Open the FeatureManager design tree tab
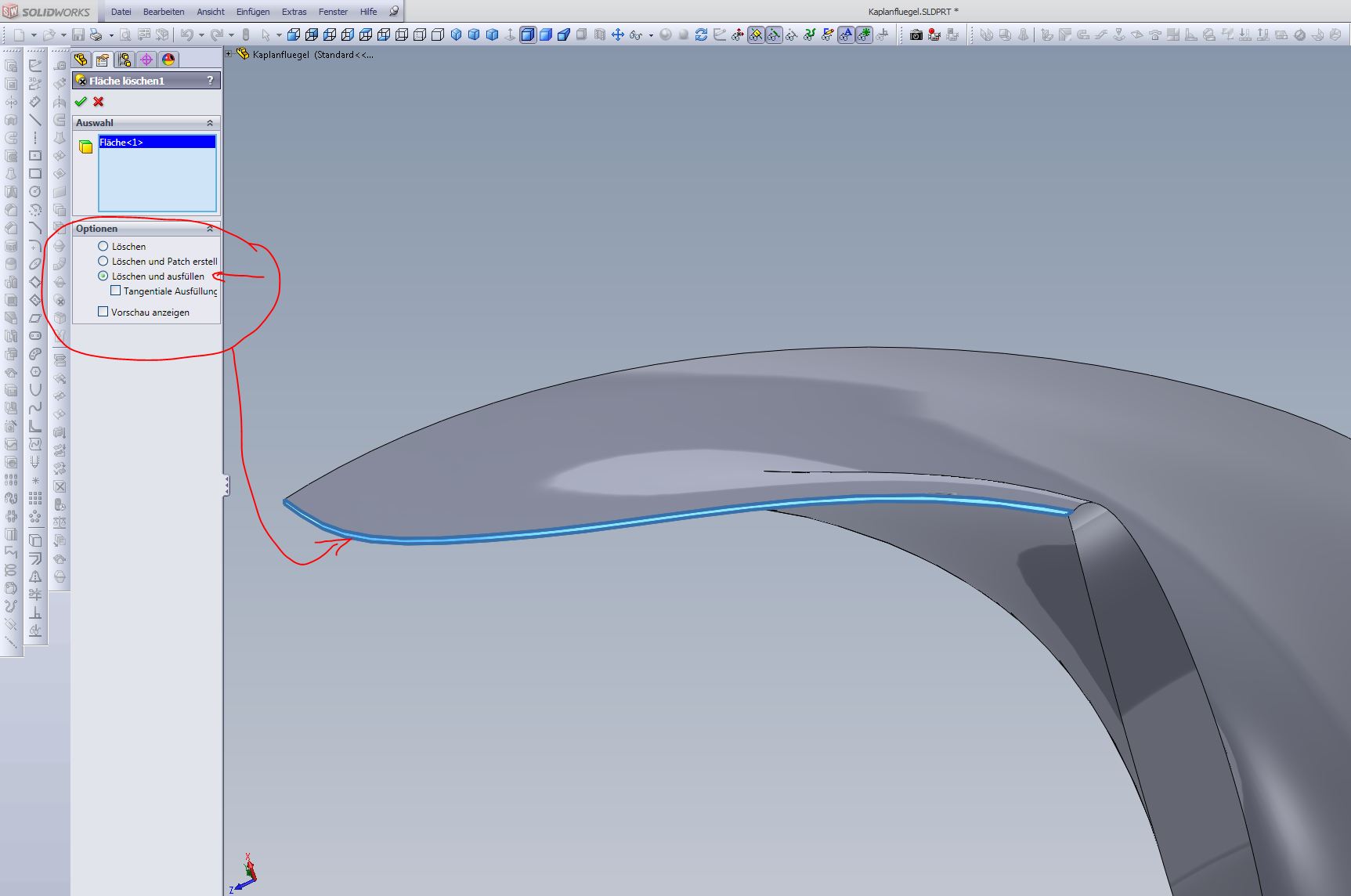This screenshot has height=896, width=1351. (81, 60)
